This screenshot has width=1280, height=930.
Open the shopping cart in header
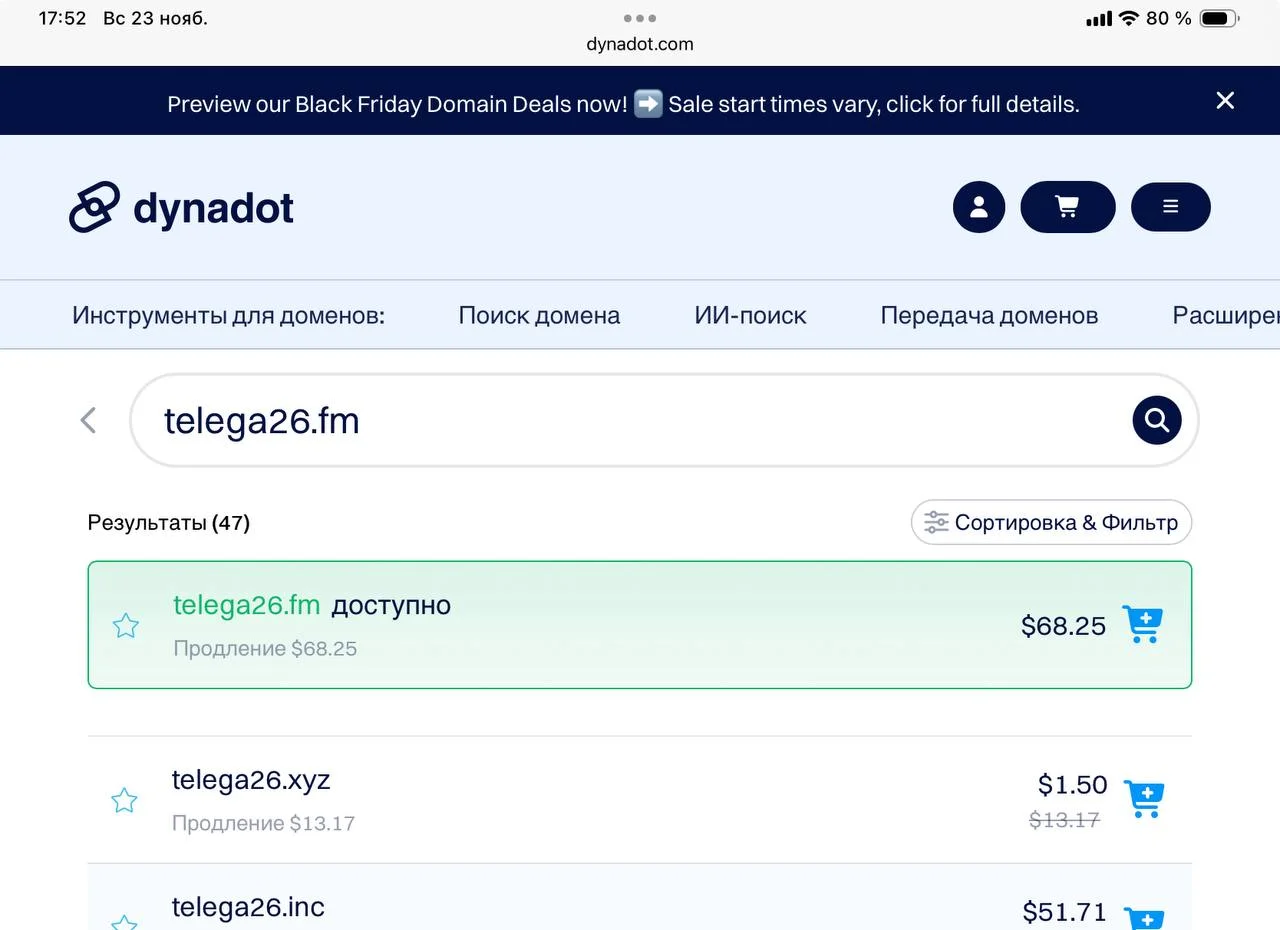[1067, 207]
